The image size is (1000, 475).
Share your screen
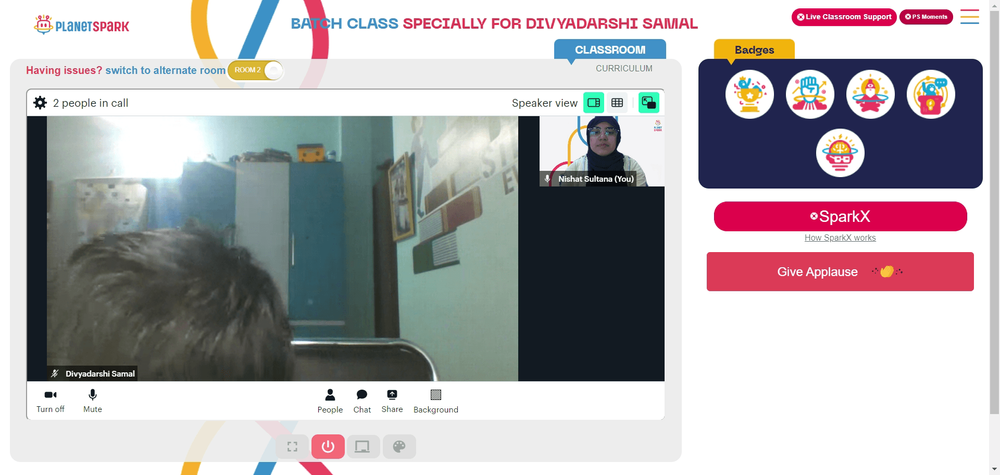[392, 402]
